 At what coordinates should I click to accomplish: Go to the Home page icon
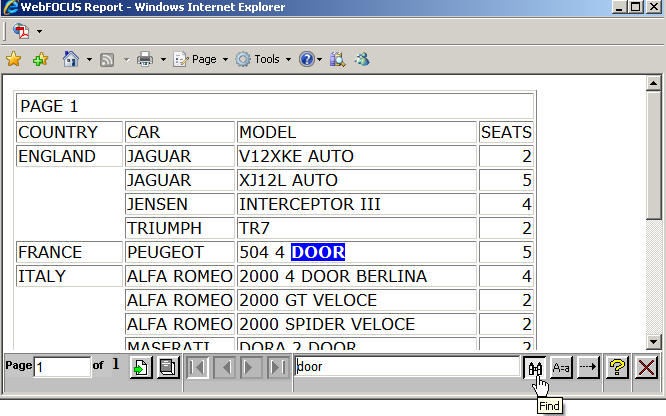(71, 59)
